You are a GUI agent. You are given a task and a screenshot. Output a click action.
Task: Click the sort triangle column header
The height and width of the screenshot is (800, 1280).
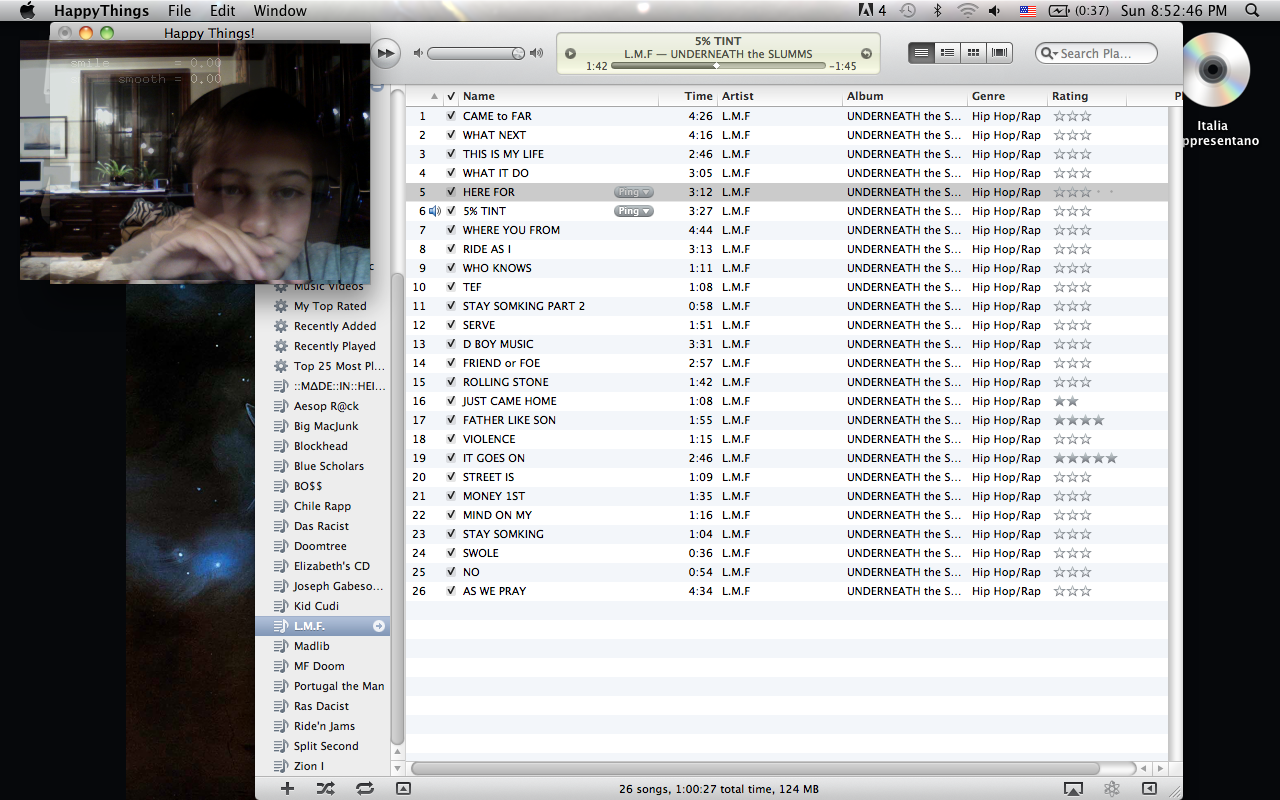(435, 97)
